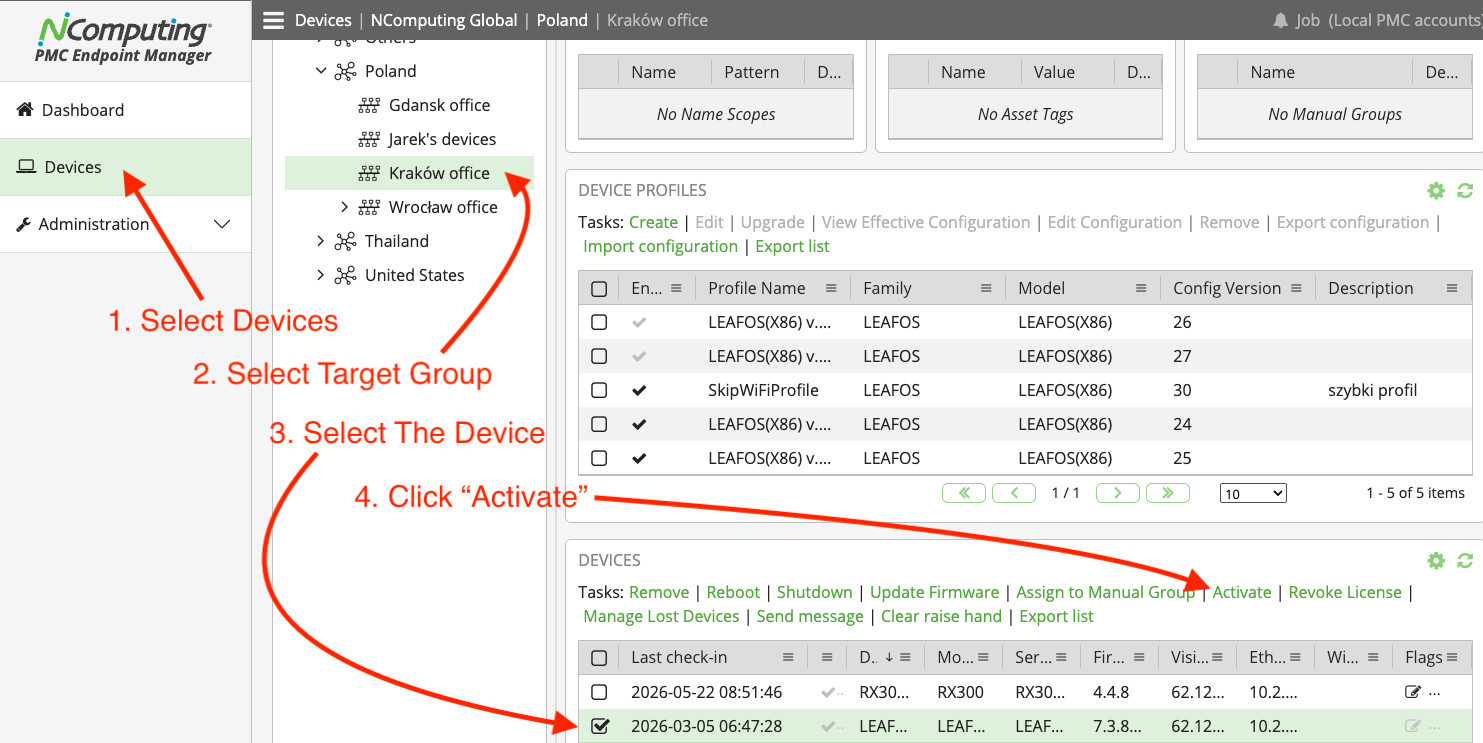Expand the United States tree node

pos(321,275)
